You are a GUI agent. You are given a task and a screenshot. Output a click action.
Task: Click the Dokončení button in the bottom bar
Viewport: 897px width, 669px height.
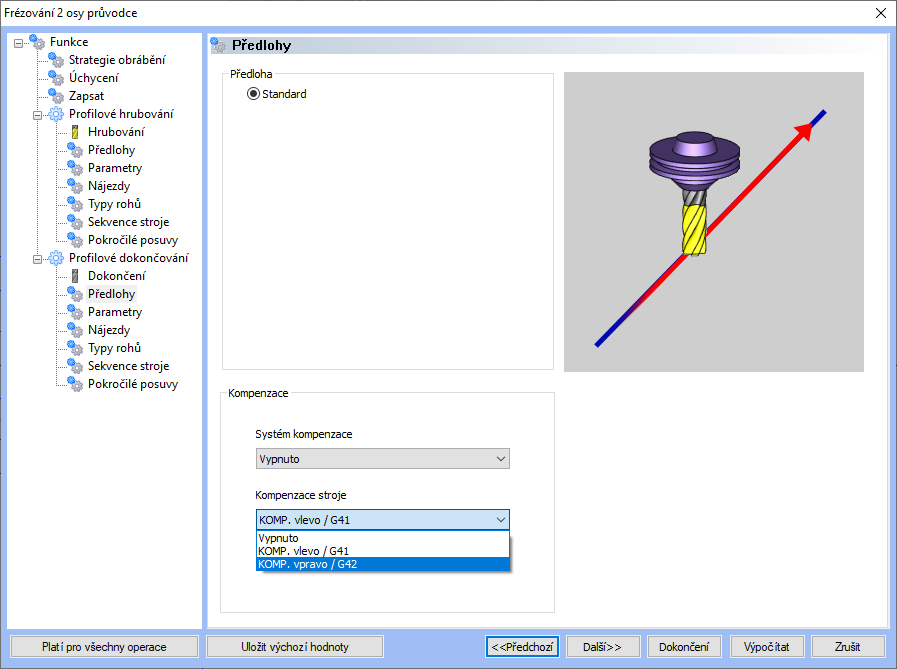[684, 647]
